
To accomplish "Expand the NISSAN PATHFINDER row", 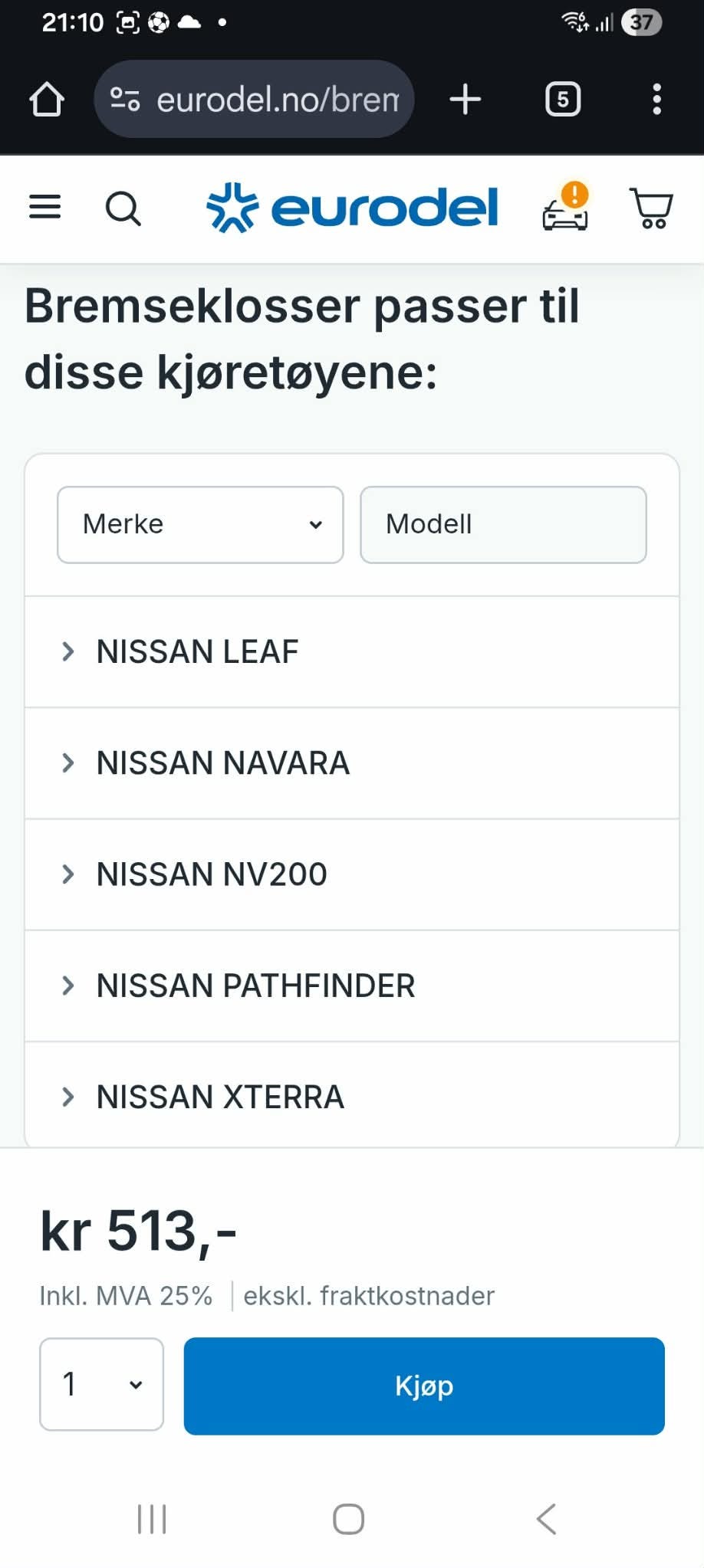I will pos(352,986).
